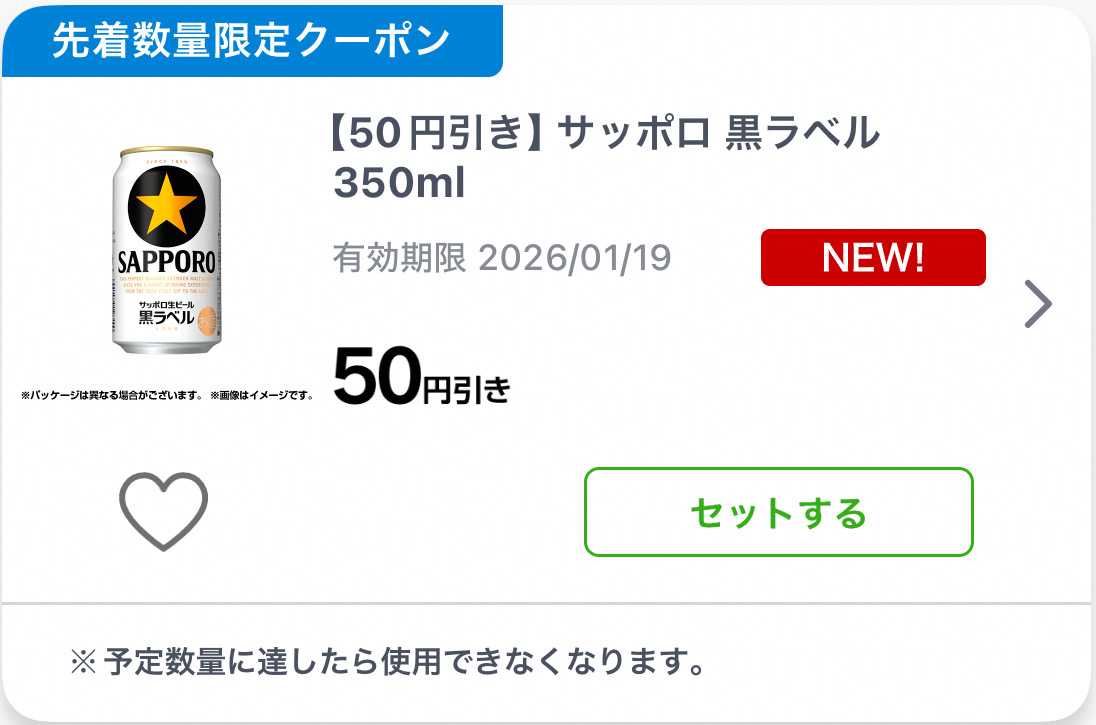The height and width of the screenshot is (725, 1096).
Task: Click the 黒ラベル text on the can
Action: click(x=166, y=317)
